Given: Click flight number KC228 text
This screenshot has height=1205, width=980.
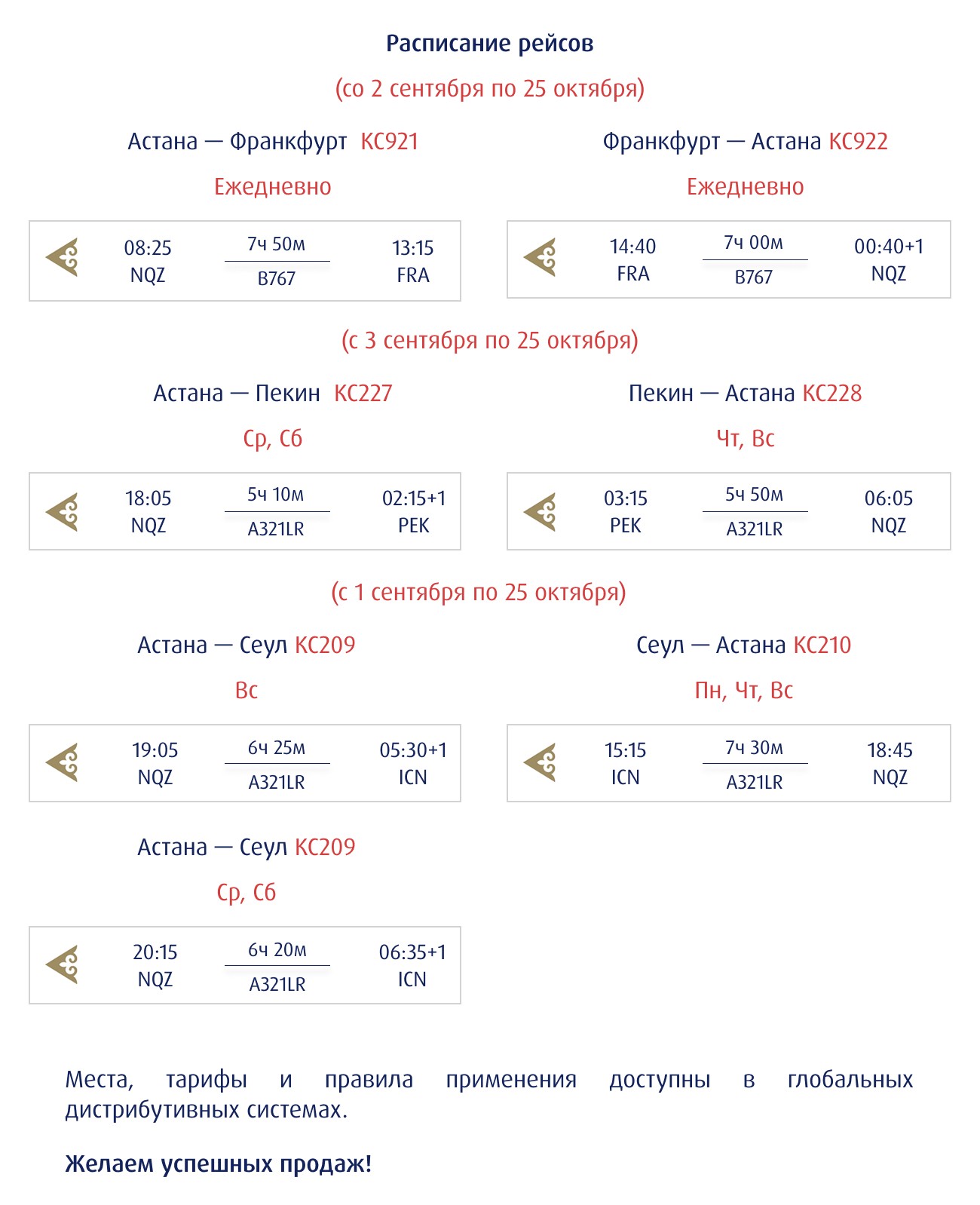Looking at the screenshot, I should (831, 394).
